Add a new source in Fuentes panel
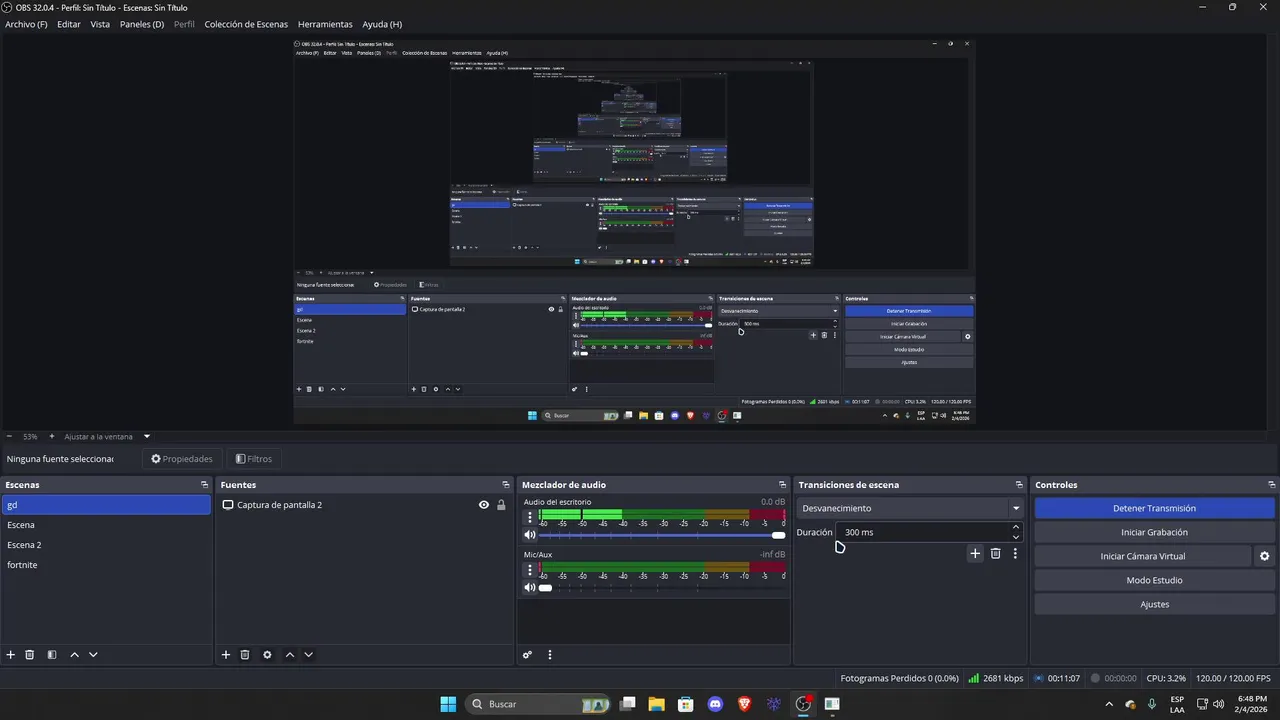 pyautogui.click(x=226, y=655)
